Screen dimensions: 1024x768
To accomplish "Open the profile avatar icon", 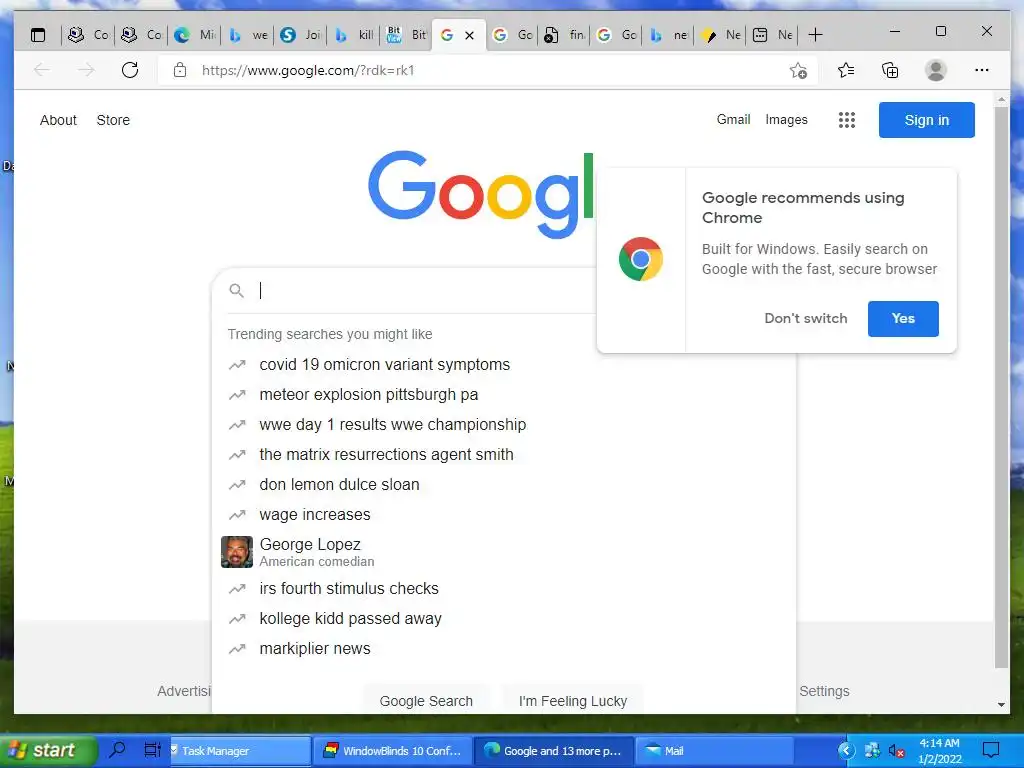I will coord(936,70).
